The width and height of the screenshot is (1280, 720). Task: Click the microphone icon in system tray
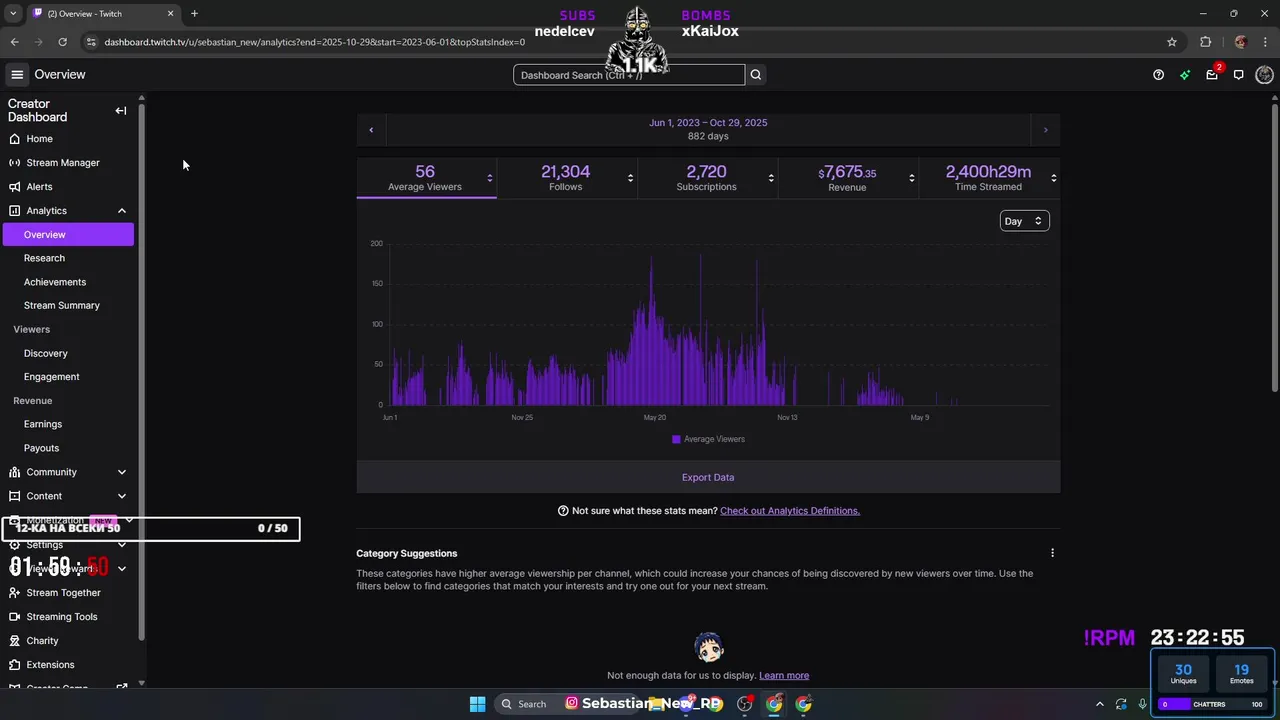click(x=1142, y=704)
